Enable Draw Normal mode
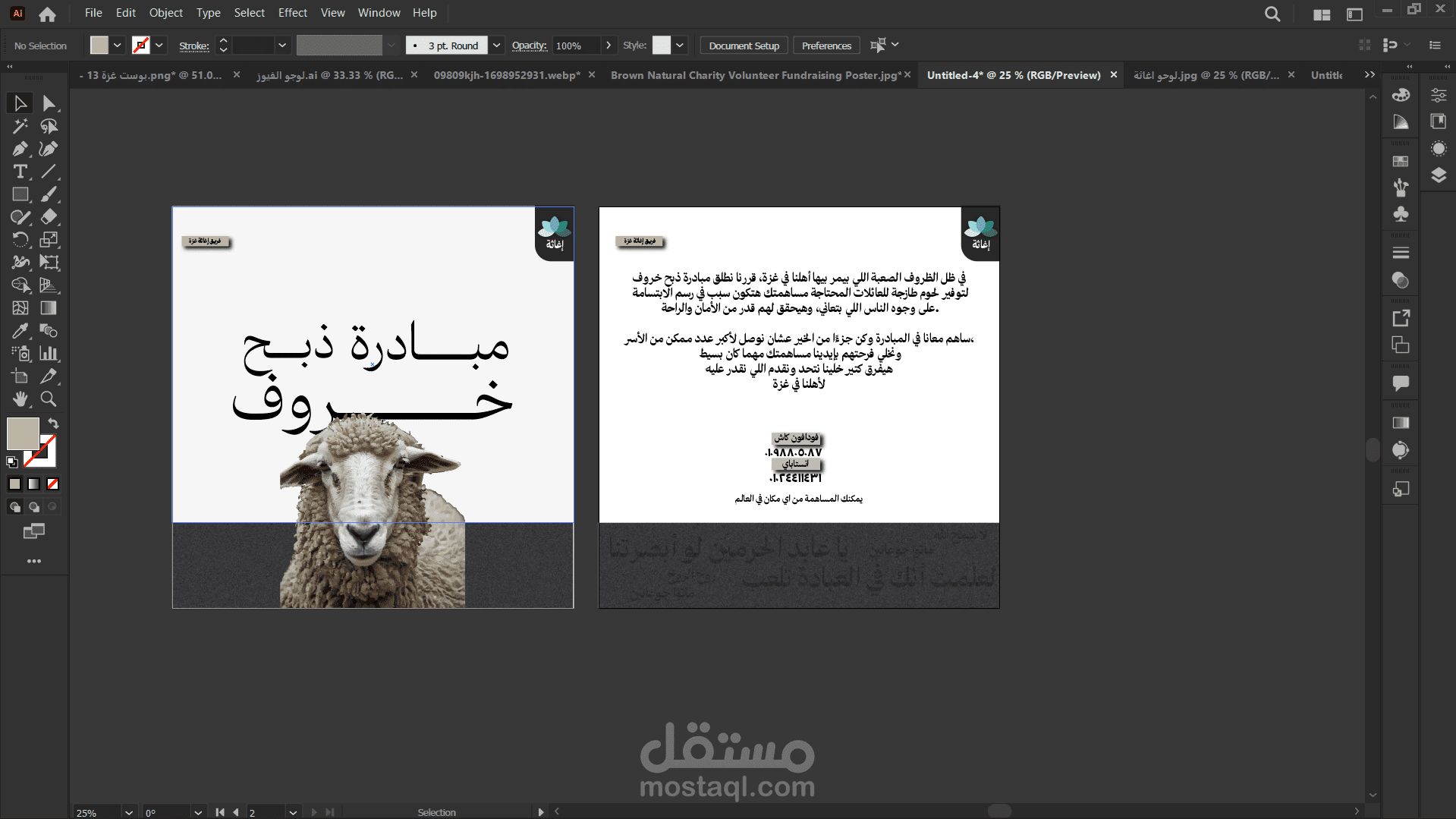Image resolution: width=1456 pixels, height=819 pixels. click(15, 507)
